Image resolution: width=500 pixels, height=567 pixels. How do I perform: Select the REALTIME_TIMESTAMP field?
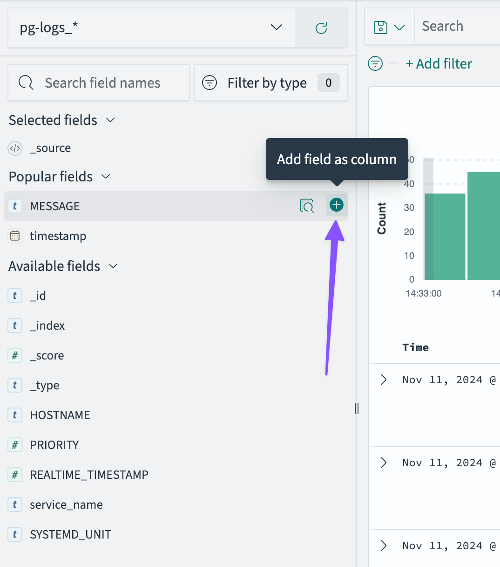coord(89,474)
